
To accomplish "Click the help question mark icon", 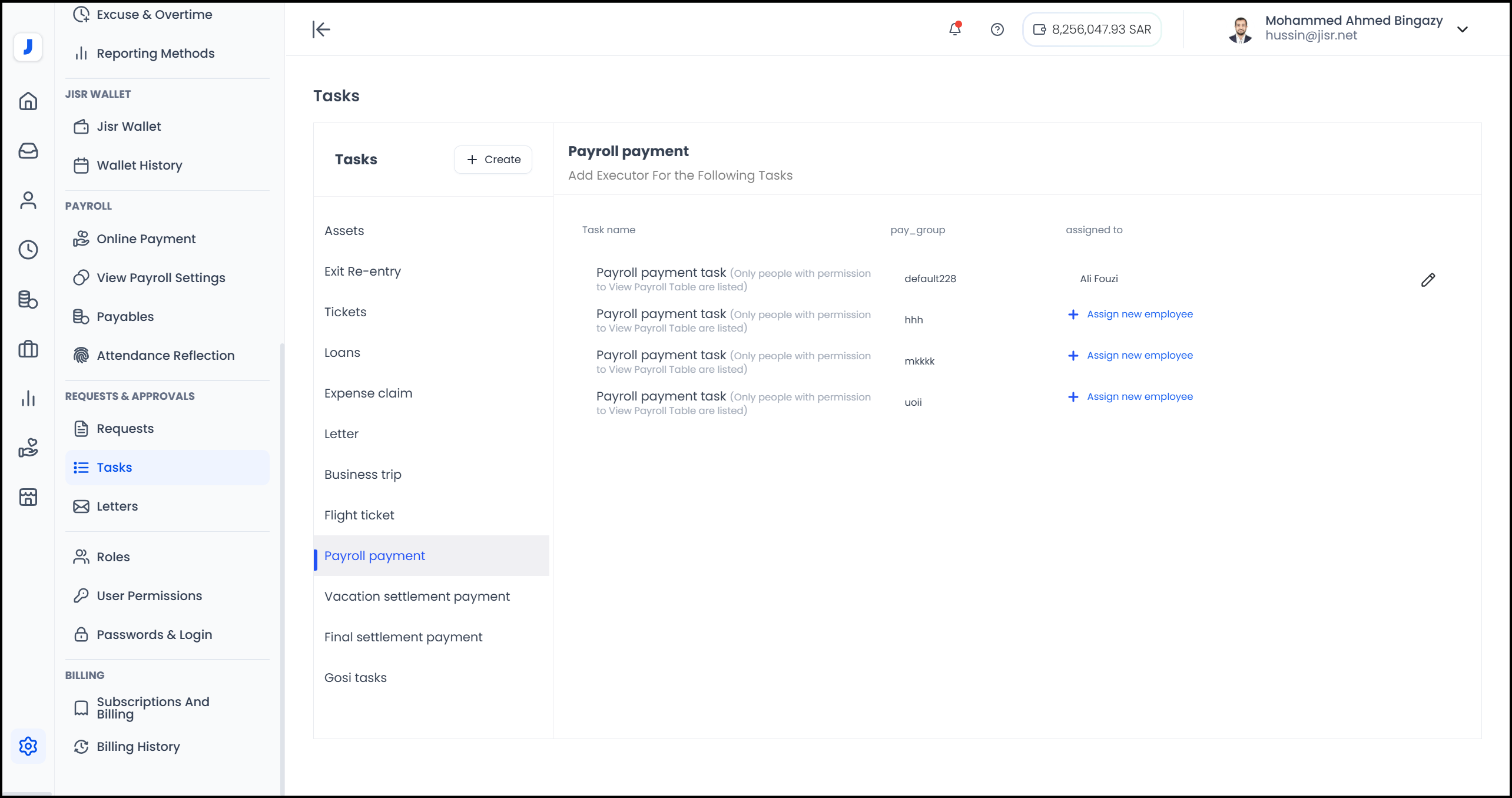I will click(997, 29).
